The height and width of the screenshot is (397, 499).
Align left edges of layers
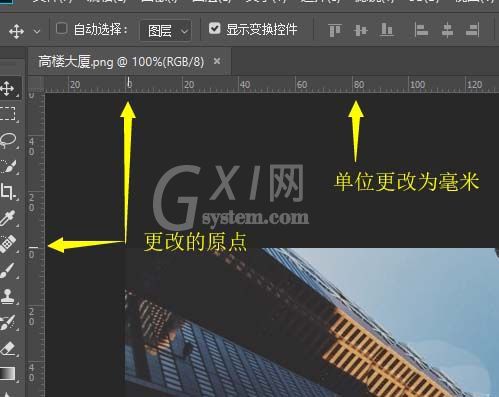(421, 30)
